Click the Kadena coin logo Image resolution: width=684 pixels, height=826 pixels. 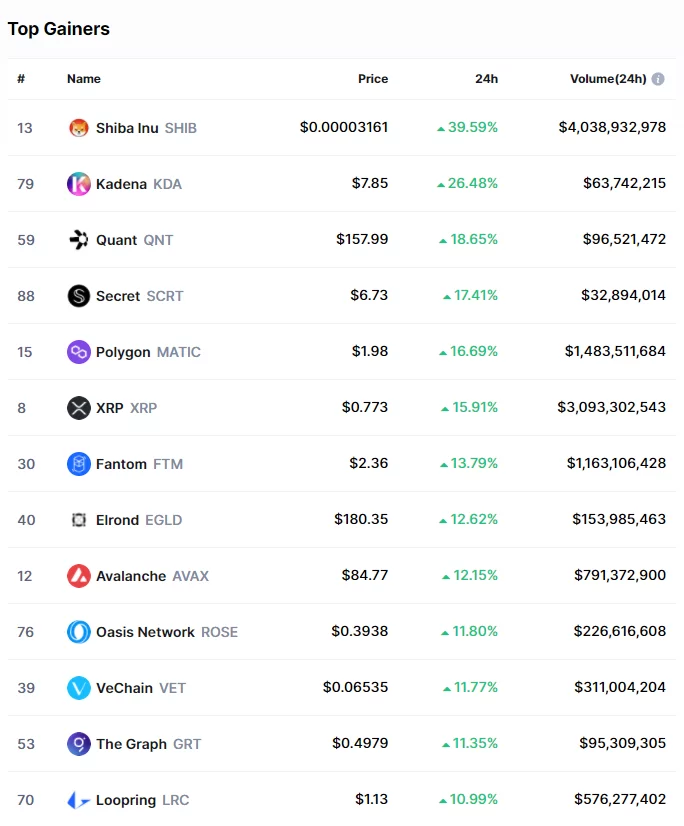click(x=78, y=184)
